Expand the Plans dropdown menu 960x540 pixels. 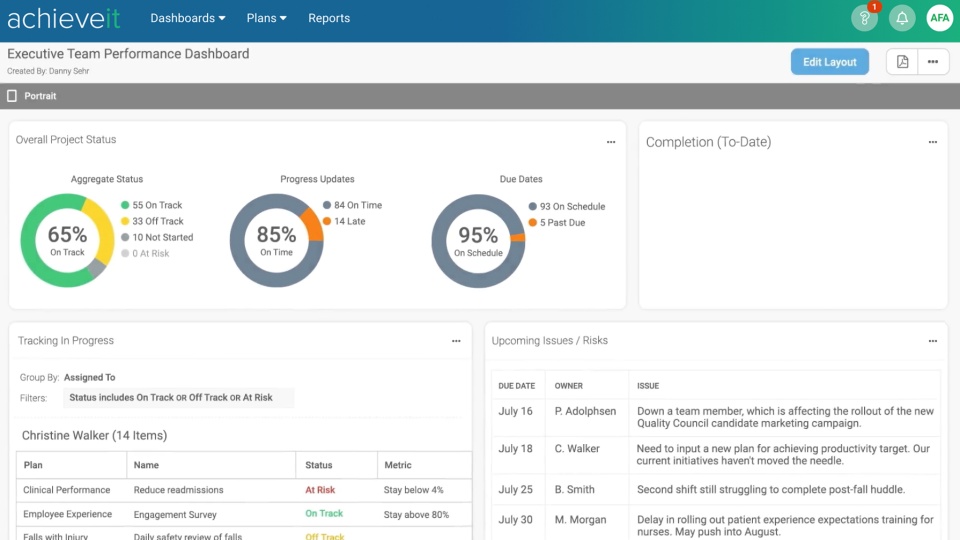point(266,18)
